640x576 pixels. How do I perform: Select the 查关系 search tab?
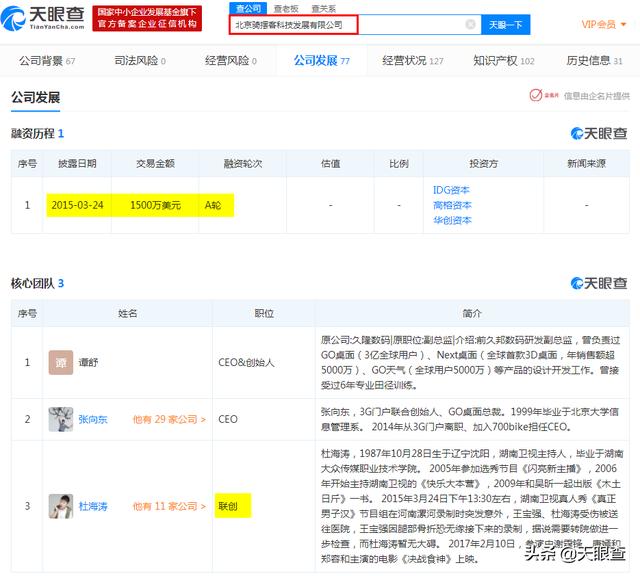[324, 8]
